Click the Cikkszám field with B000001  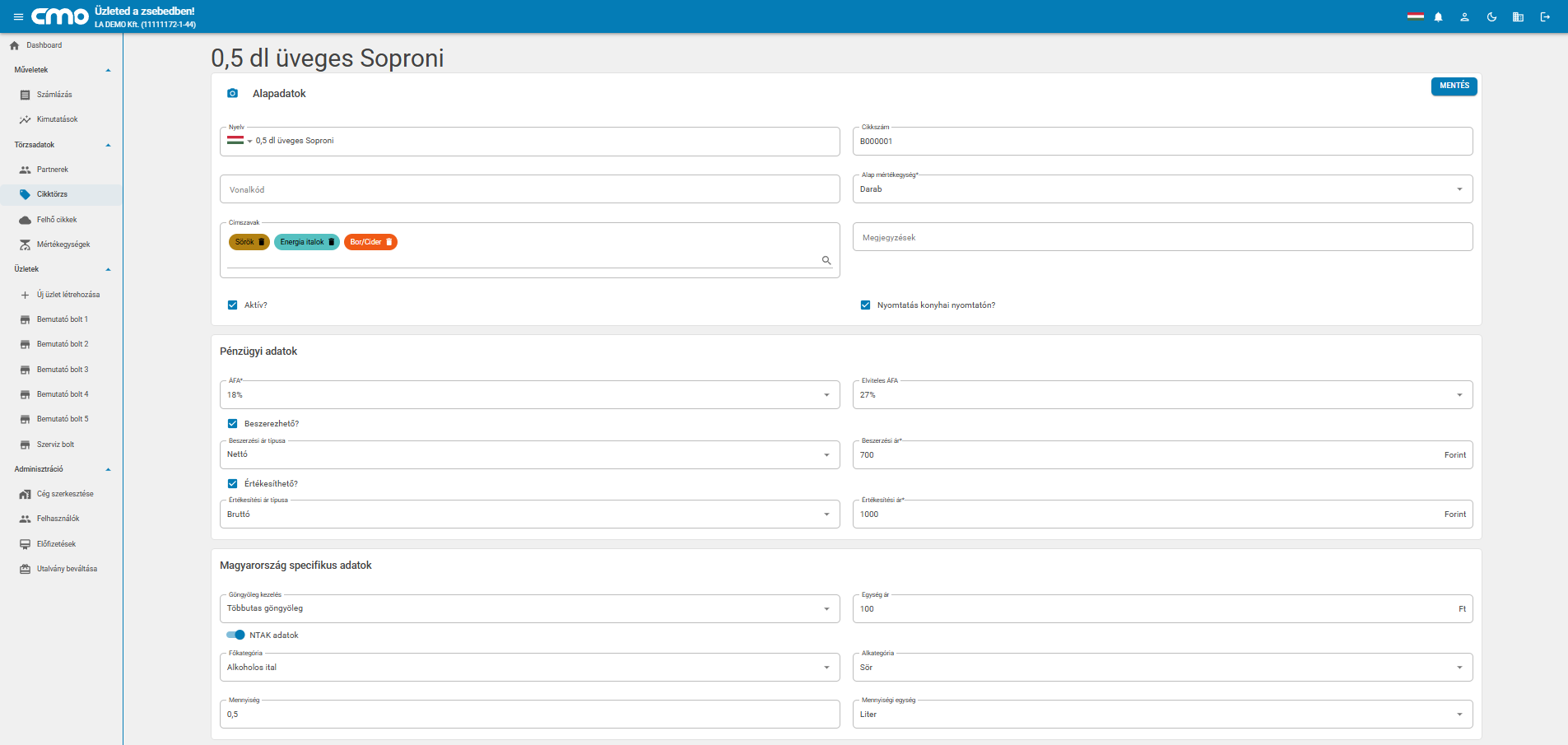(x=1162, y=142)
